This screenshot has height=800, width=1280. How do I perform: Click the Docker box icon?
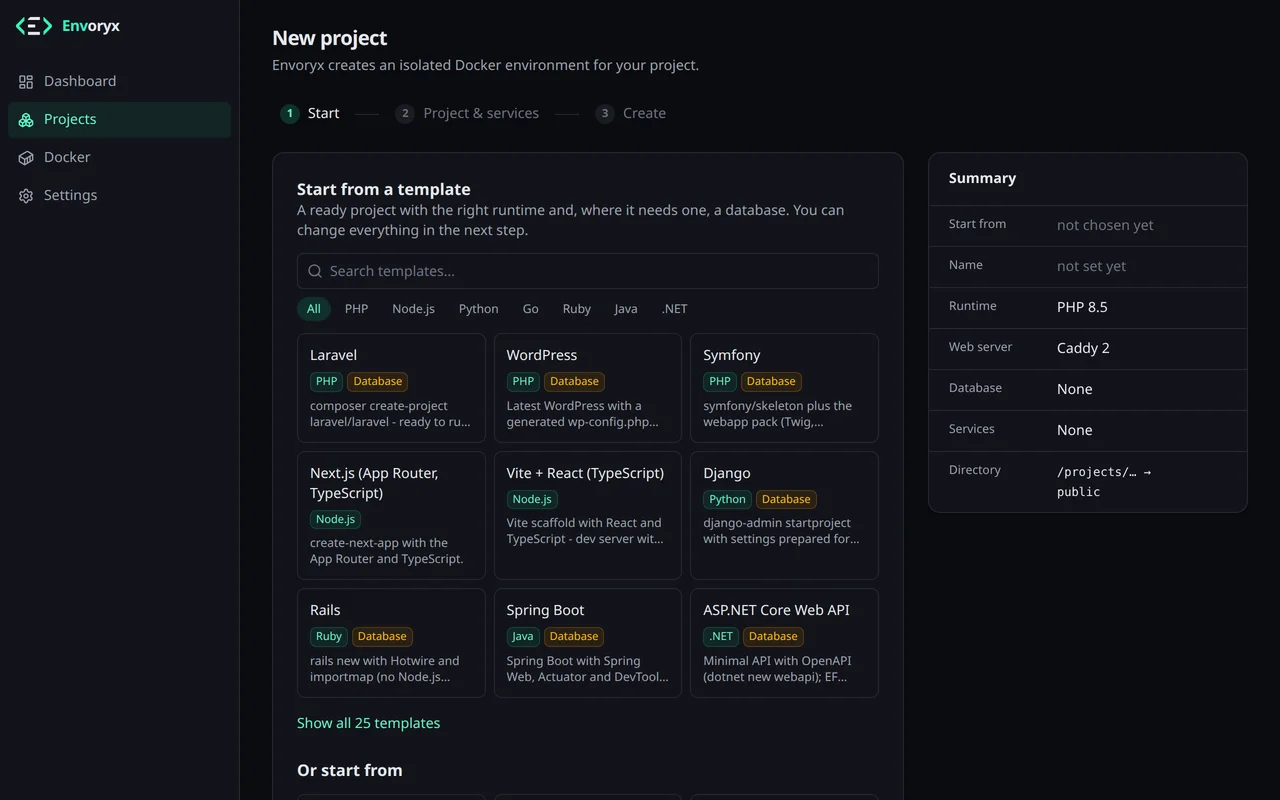pos(26,157)
